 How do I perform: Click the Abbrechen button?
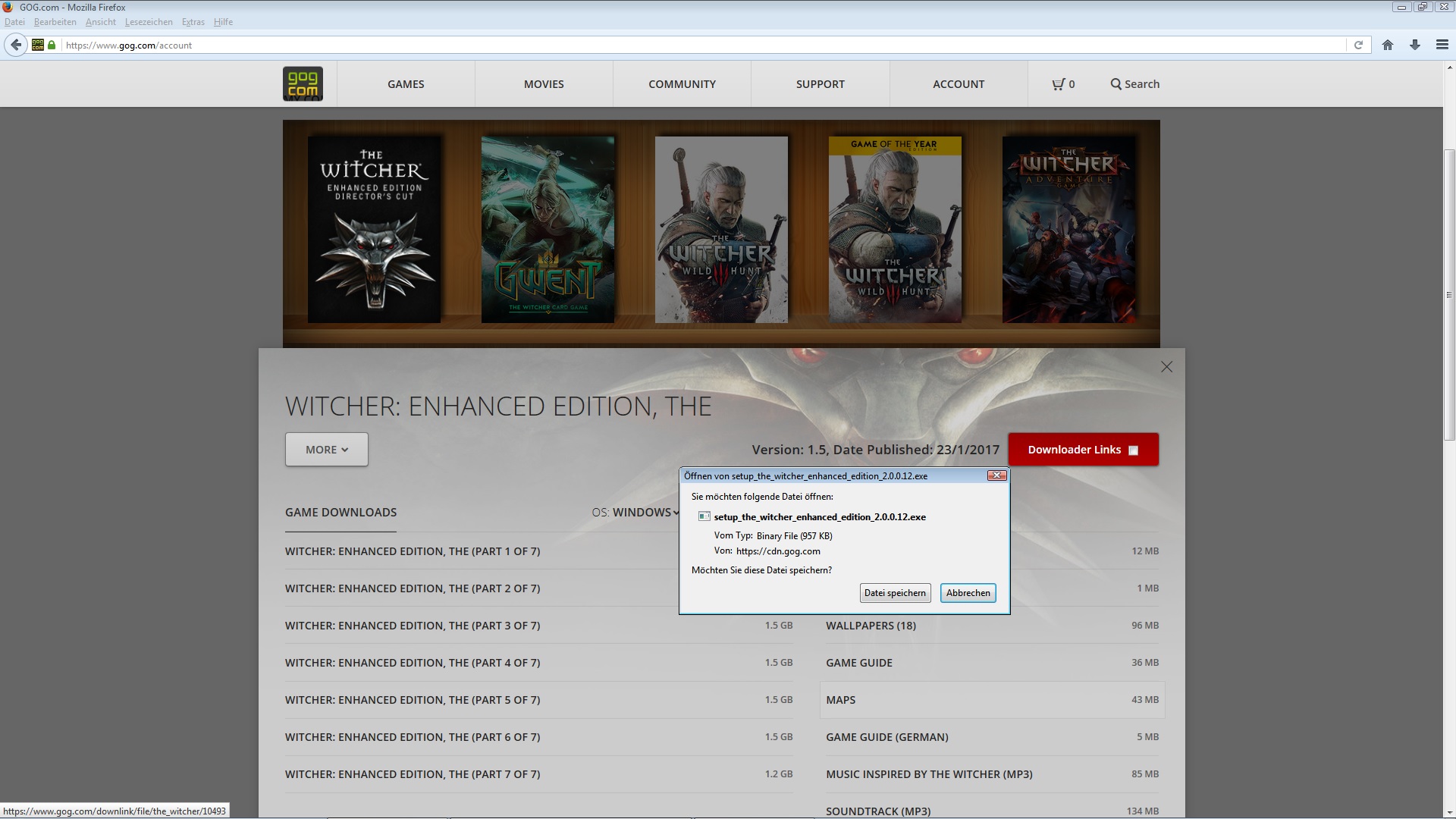(968, 593)
